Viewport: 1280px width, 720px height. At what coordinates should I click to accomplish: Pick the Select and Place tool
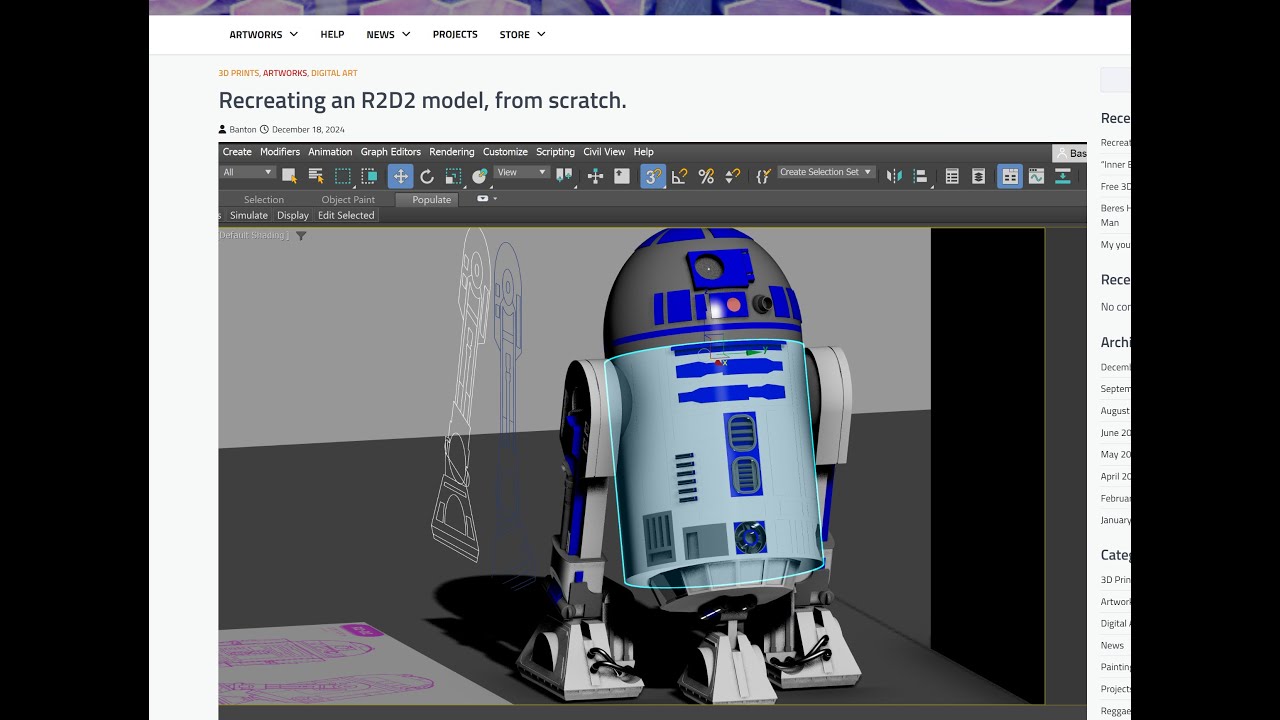(x=479, y=176)
